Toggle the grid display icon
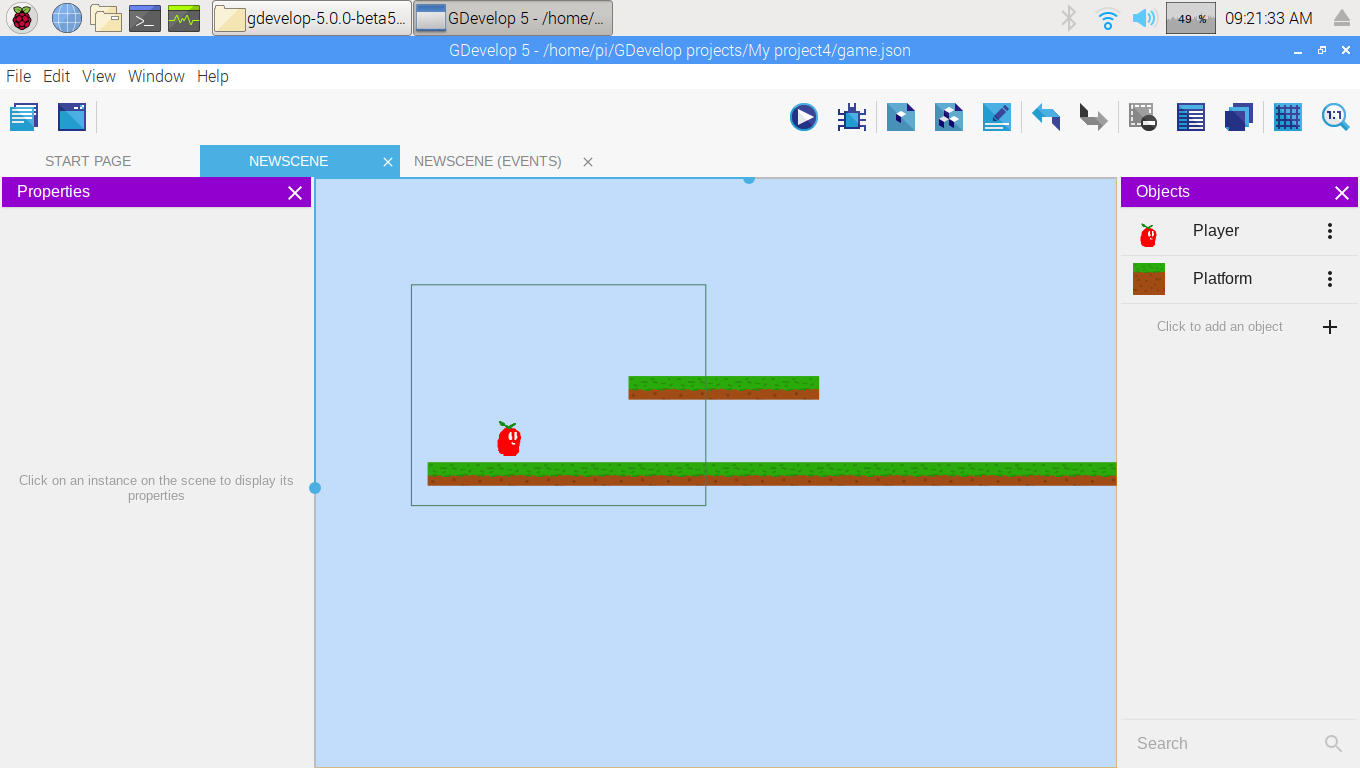This screenshot has width=1360, height=768. (1288, 117)
